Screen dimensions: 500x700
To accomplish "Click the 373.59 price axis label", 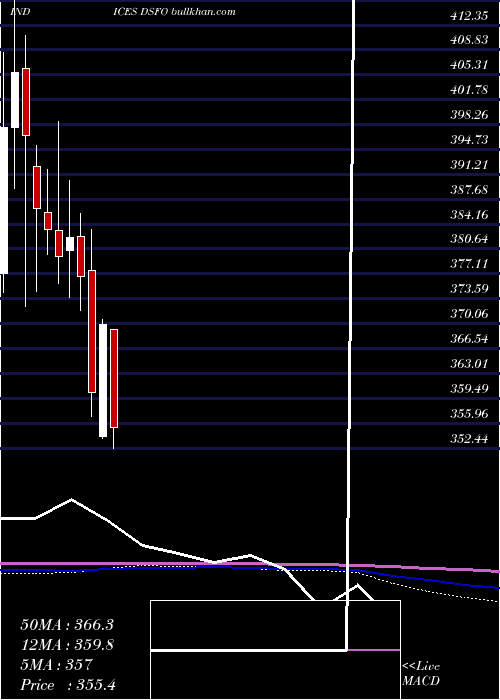I will coord(468,289).
